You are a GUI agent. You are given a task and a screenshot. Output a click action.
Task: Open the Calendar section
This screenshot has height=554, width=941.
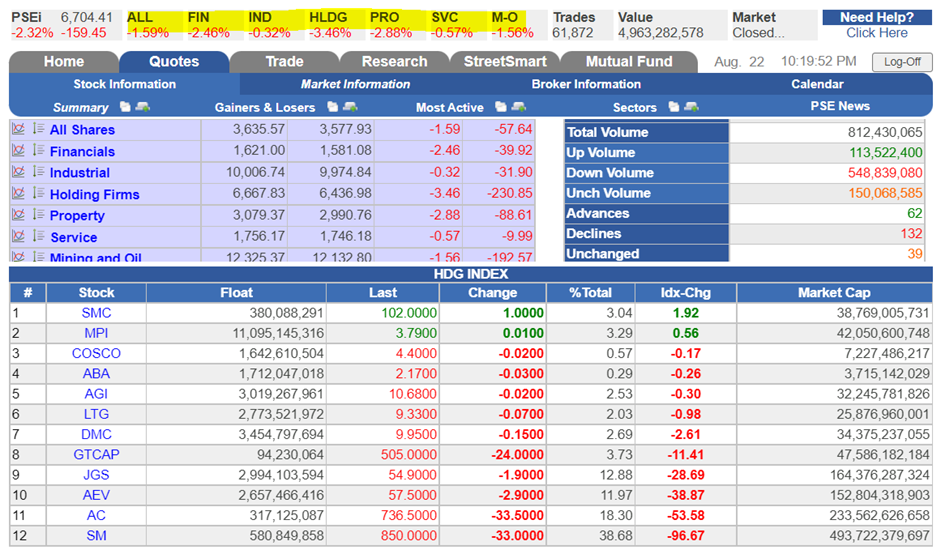(x=817, y=84)
